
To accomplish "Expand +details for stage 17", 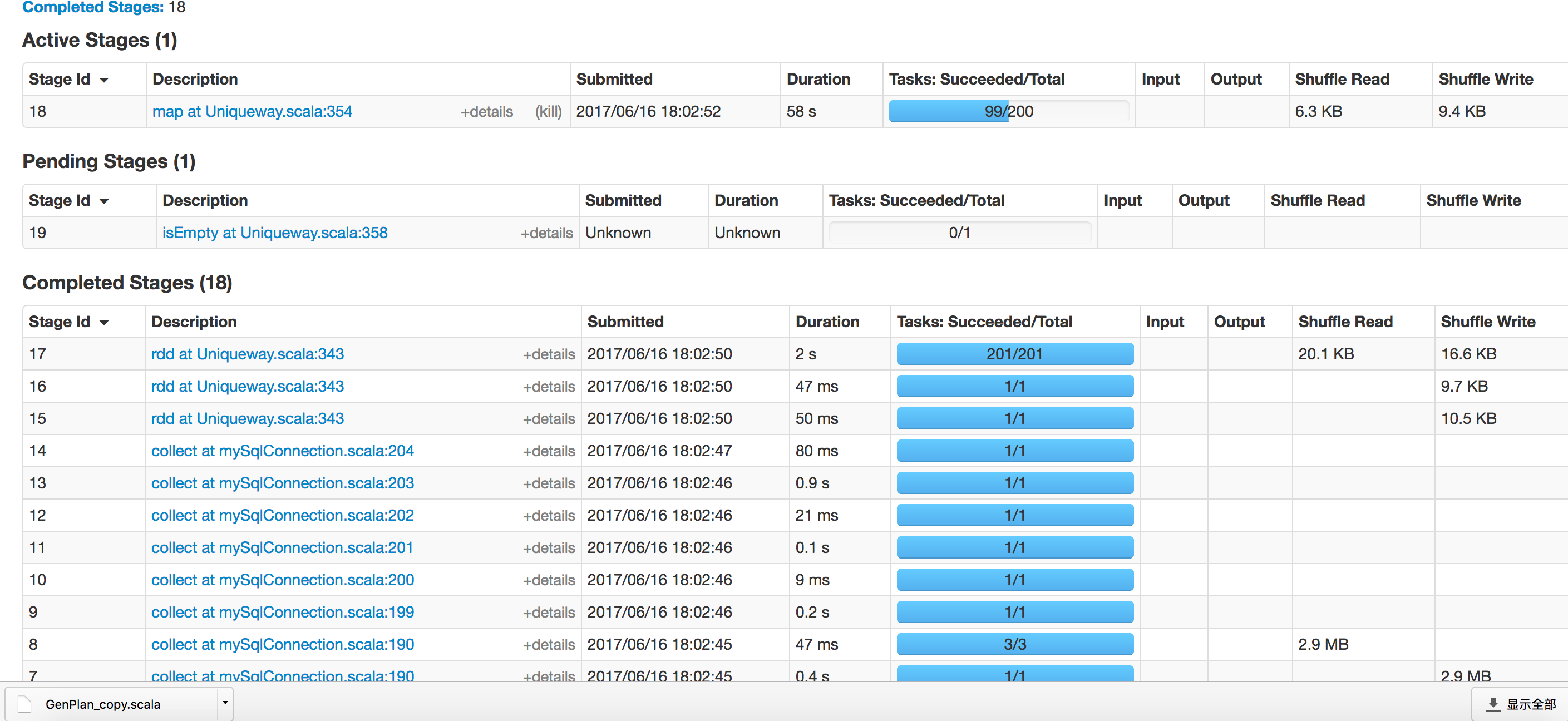I will coord(549,354).
